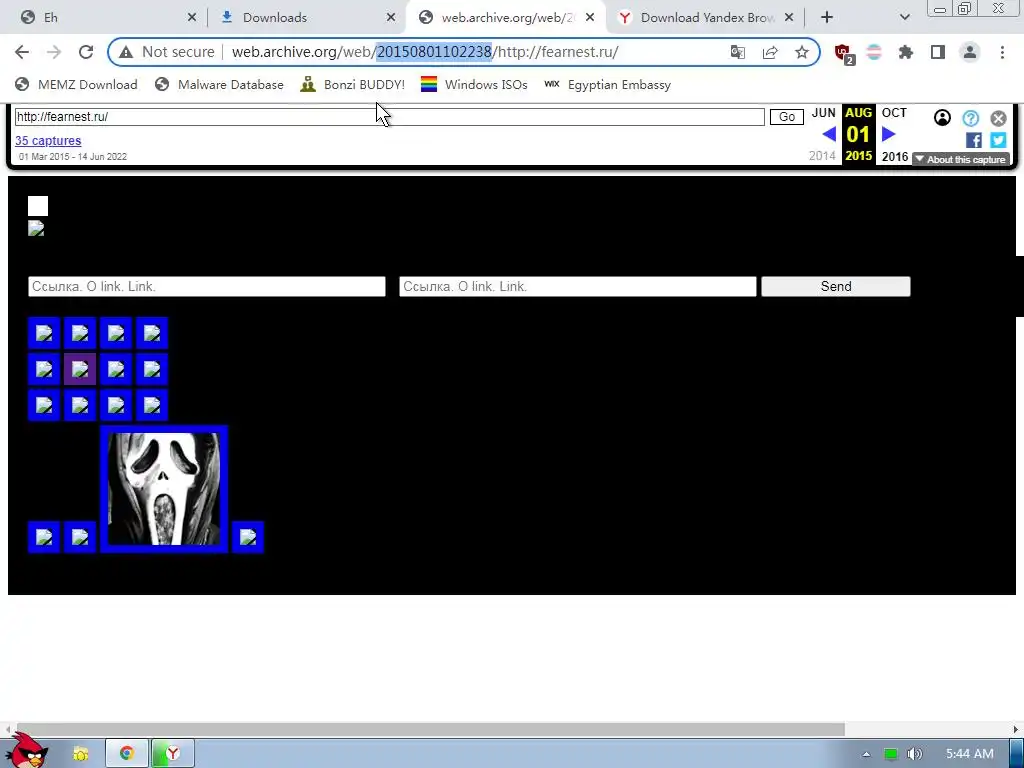1024x768 pixels.
Task: Open Chrome from the taskbar
Action: pyautogui.click(x=127, y=754)
